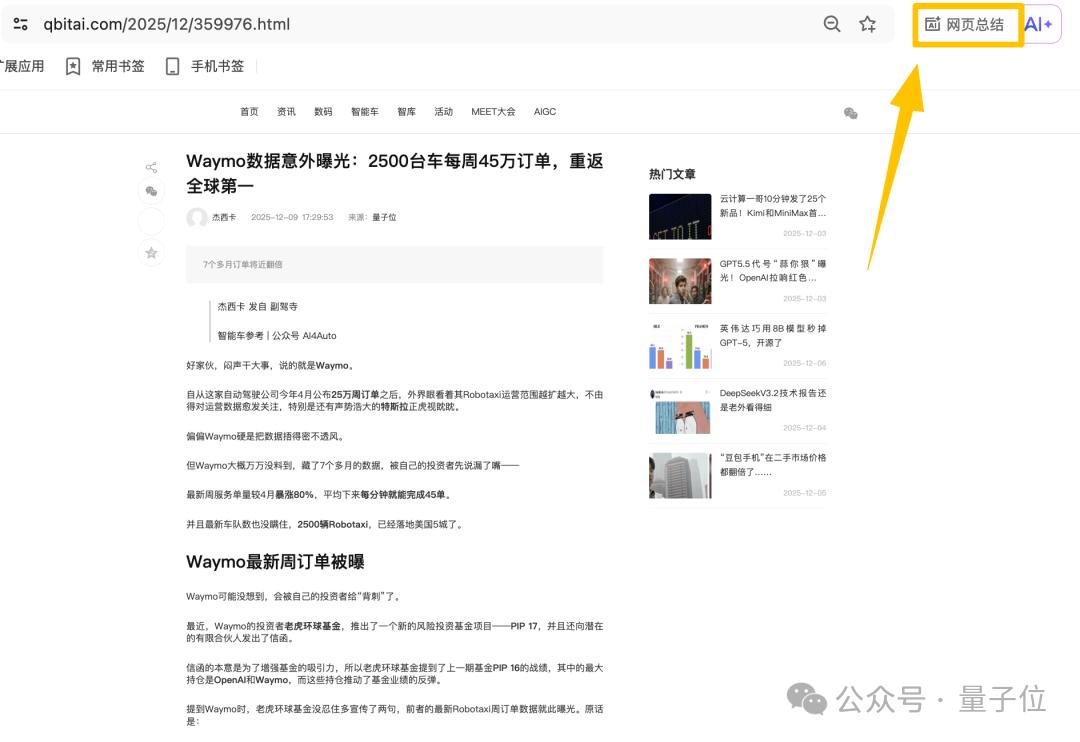The height and width of the screenshot is (742, 1080).
Task: Click the chat bubble icon beside the navigation
Action: [x=850, y=113]
